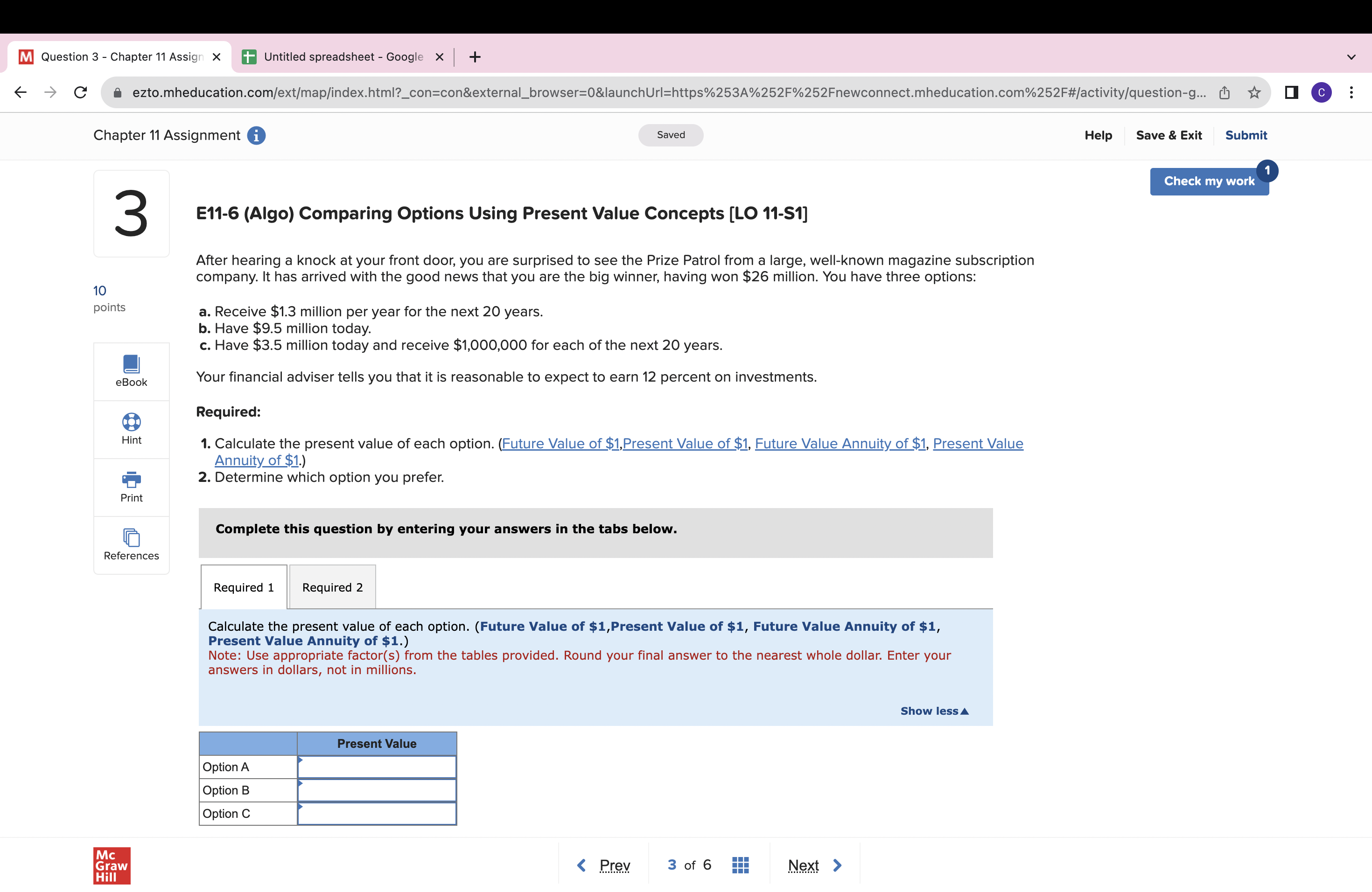
Task: Bookmark page with star icon
Action: 1254,93
